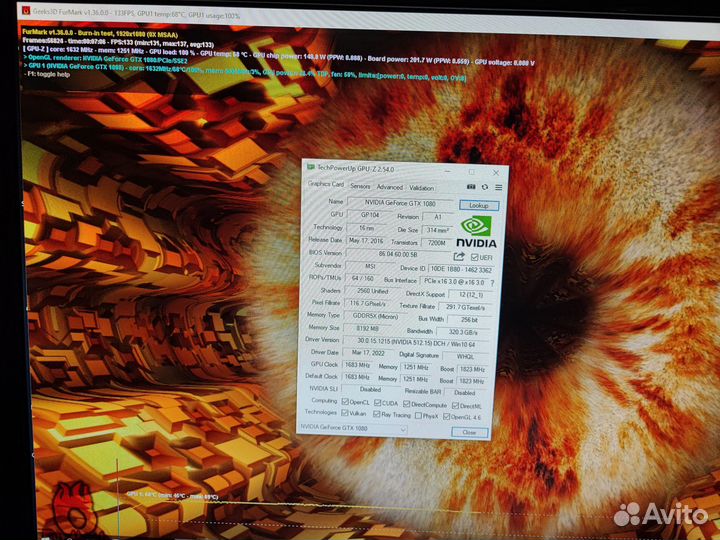Click the FurMark window title icon
The height and width of the screenshot is (540, 720).
tap(8, 5)
